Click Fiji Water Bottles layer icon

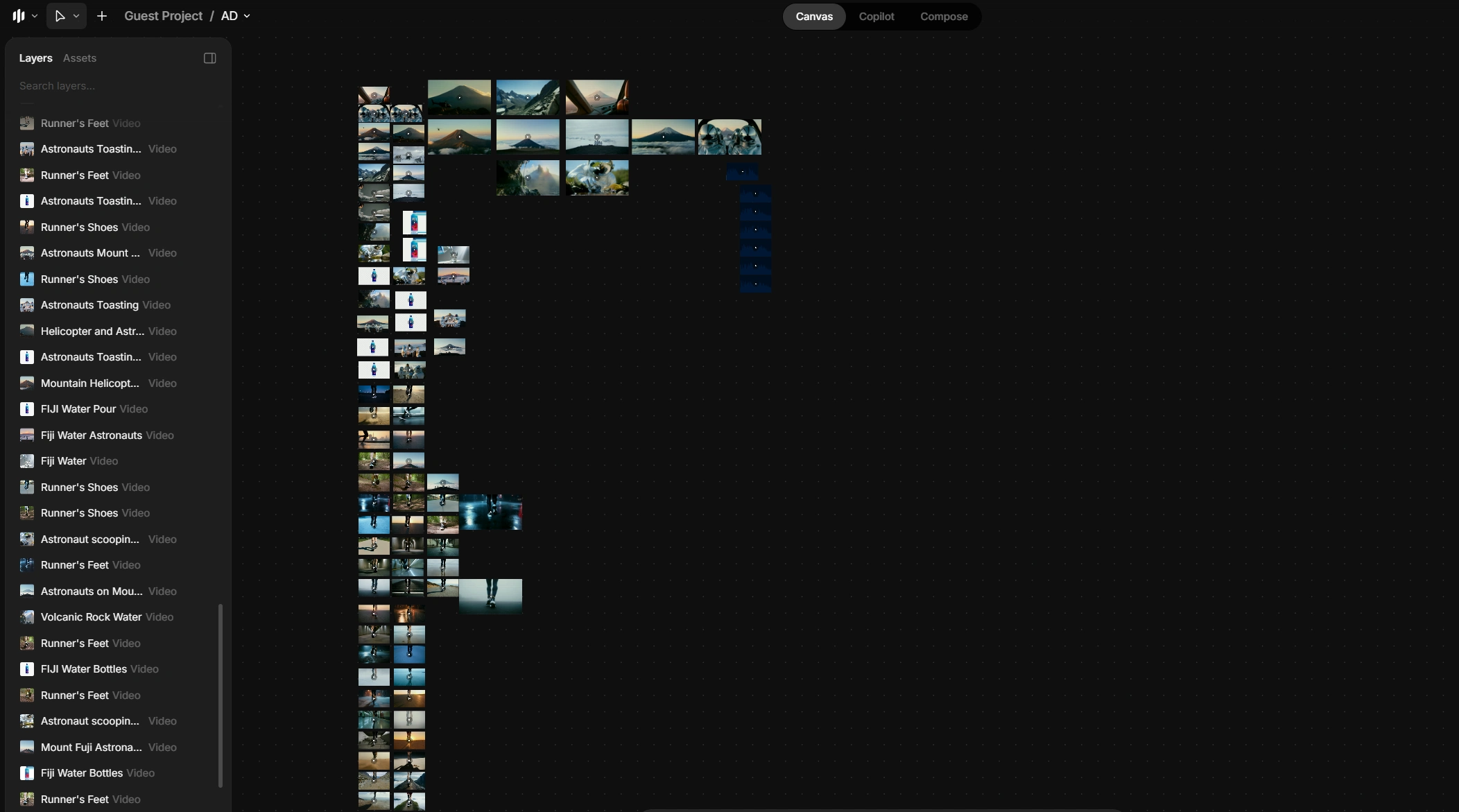[26, 773]
